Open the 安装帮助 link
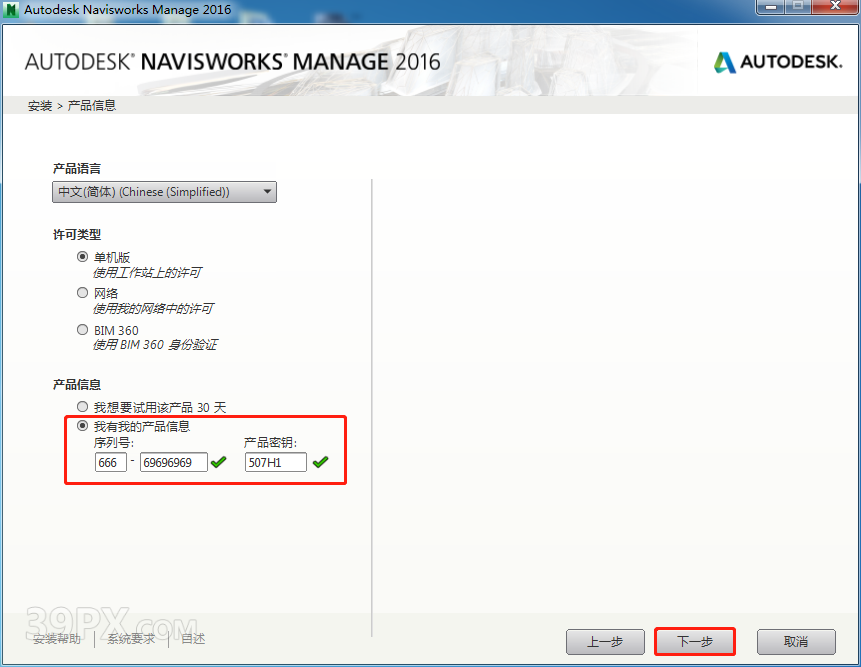 tap(58, 639)
